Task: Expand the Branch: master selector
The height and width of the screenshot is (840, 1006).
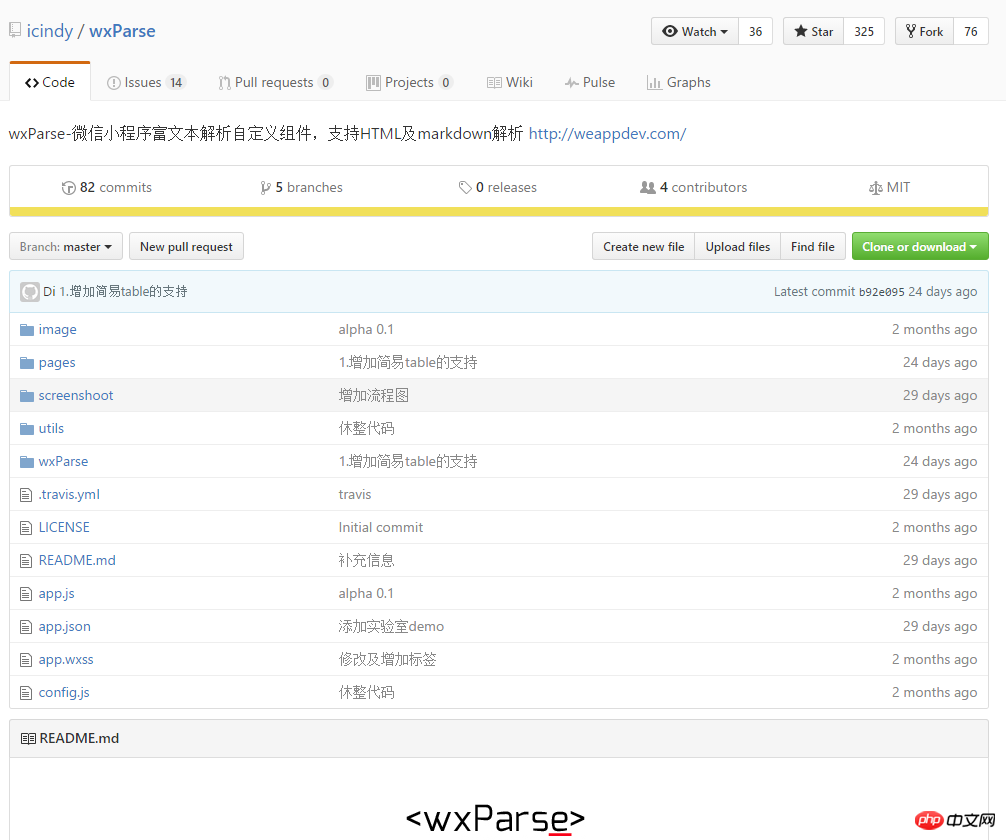Action: (x=66, y=247)
